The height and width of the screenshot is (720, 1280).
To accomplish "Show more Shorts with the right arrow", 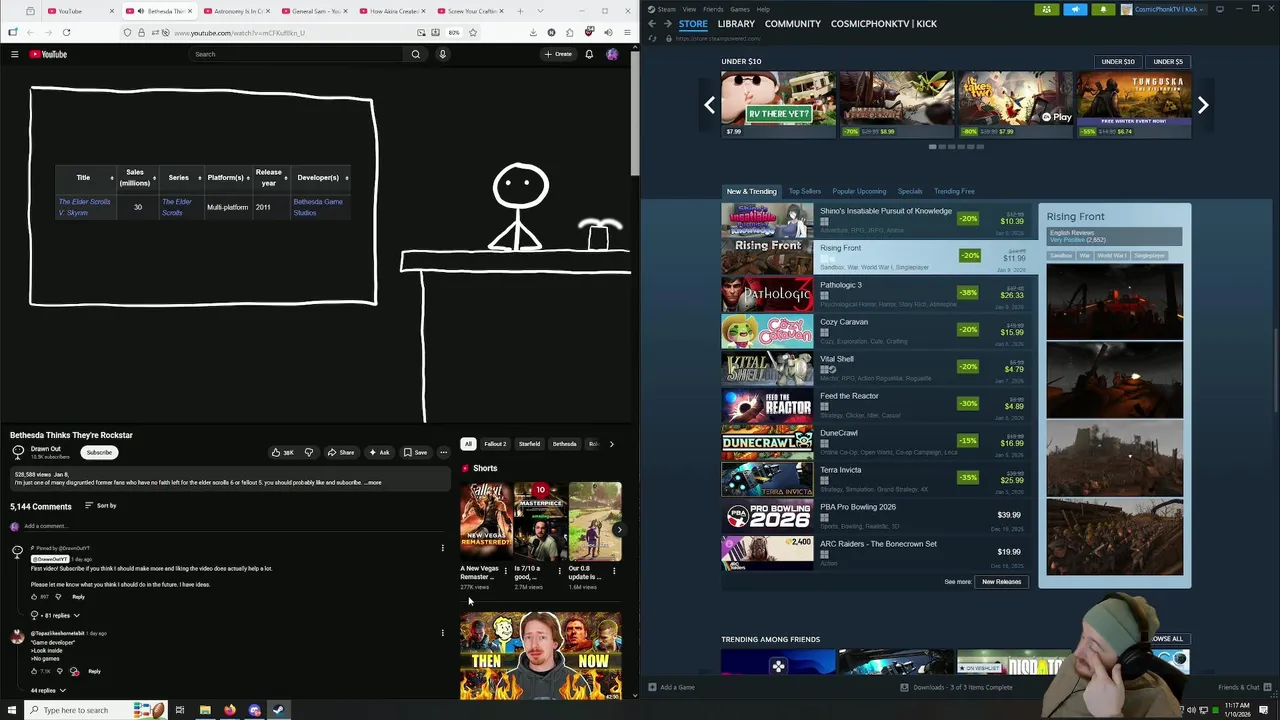I will pyautogui.click(x=619, y=530).
